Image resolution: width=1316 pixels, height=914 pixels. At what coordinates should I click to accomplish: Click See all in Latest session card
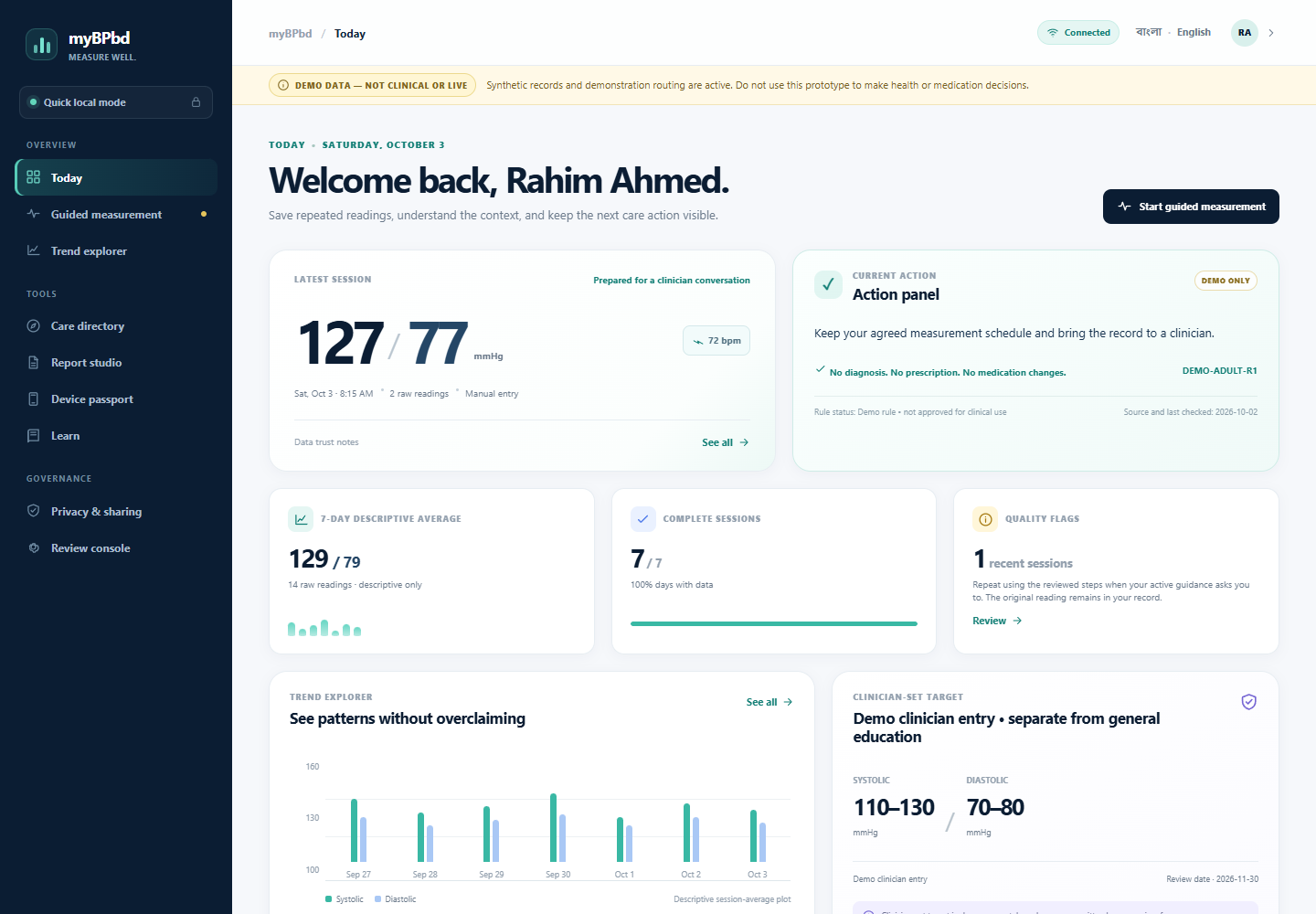tap(726, 442)
